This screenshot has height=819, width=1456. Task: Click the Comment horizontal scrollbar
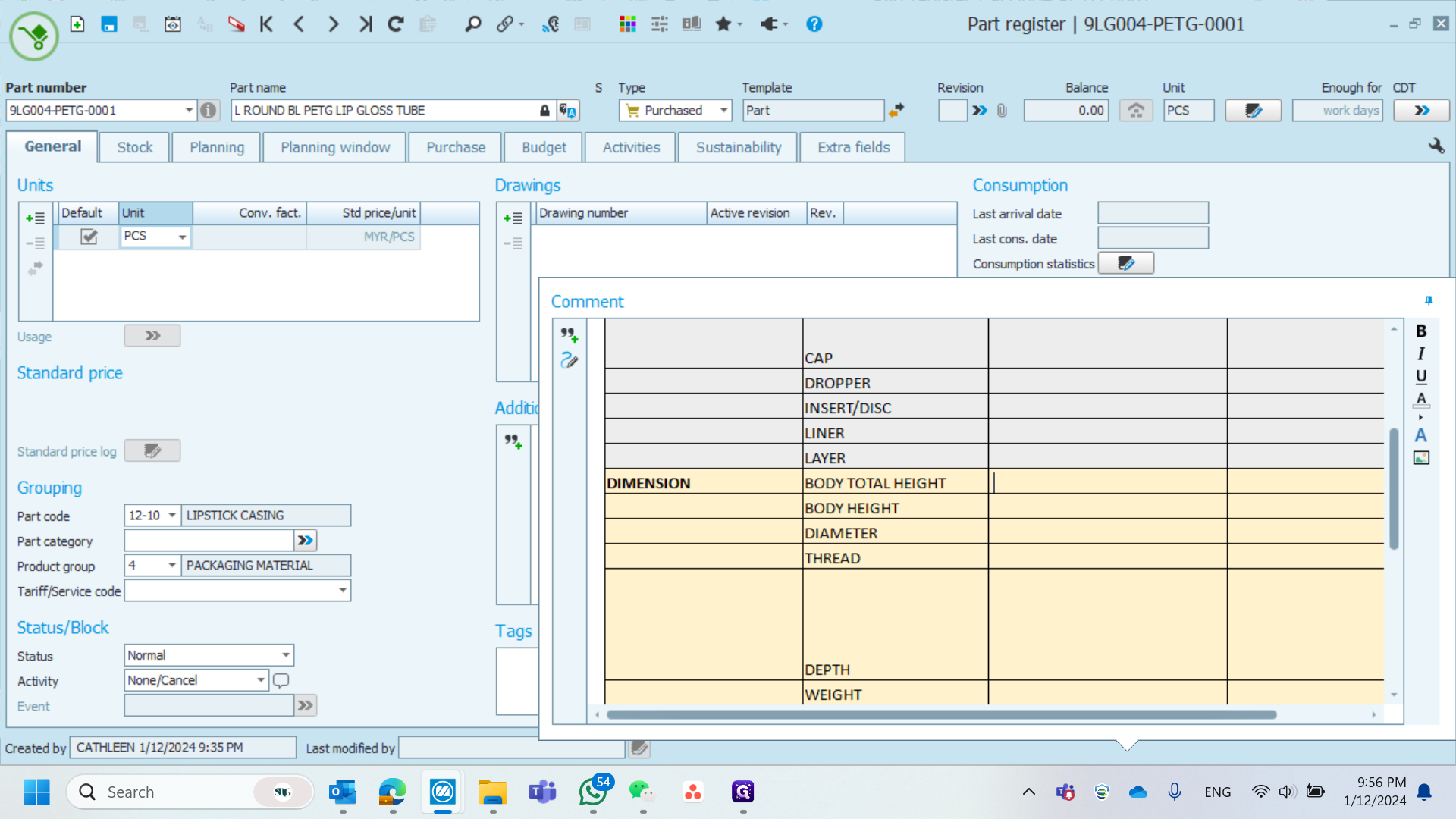942,714
